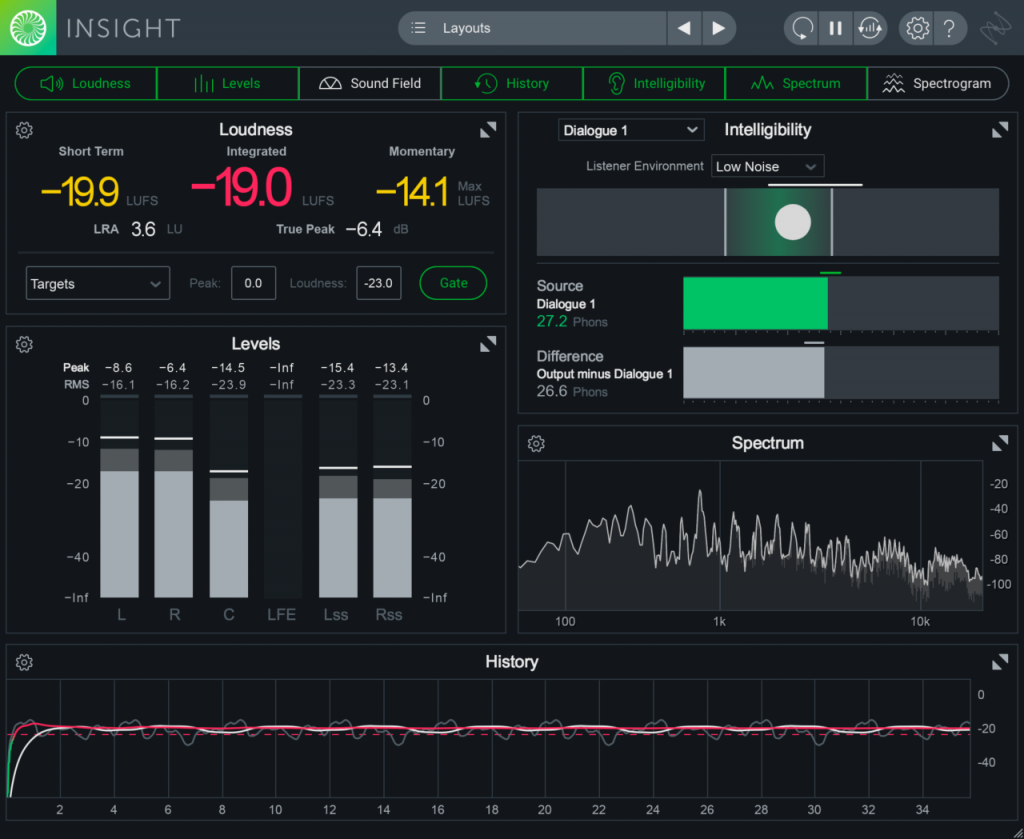This screenshot has height=839, width=1024.
Task: Open History panel settings gear
Action: 24,661
